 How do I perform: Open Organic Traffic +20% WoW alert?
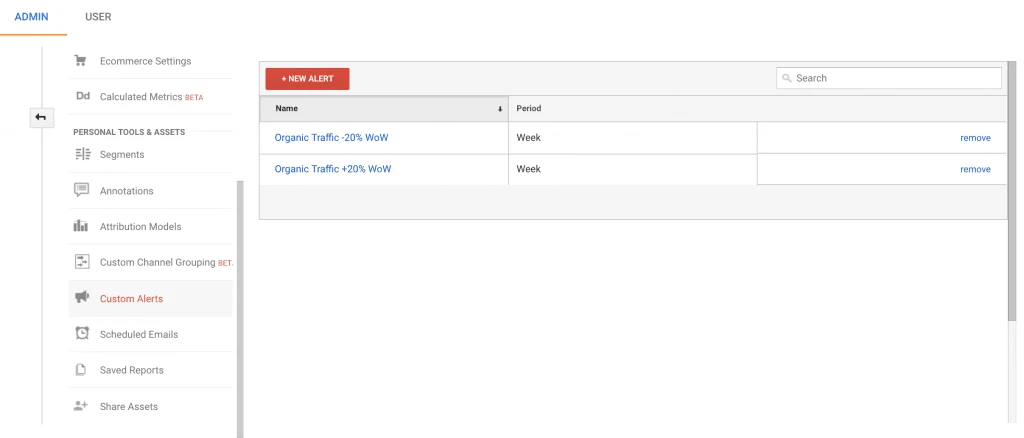(x=332, y=169)
